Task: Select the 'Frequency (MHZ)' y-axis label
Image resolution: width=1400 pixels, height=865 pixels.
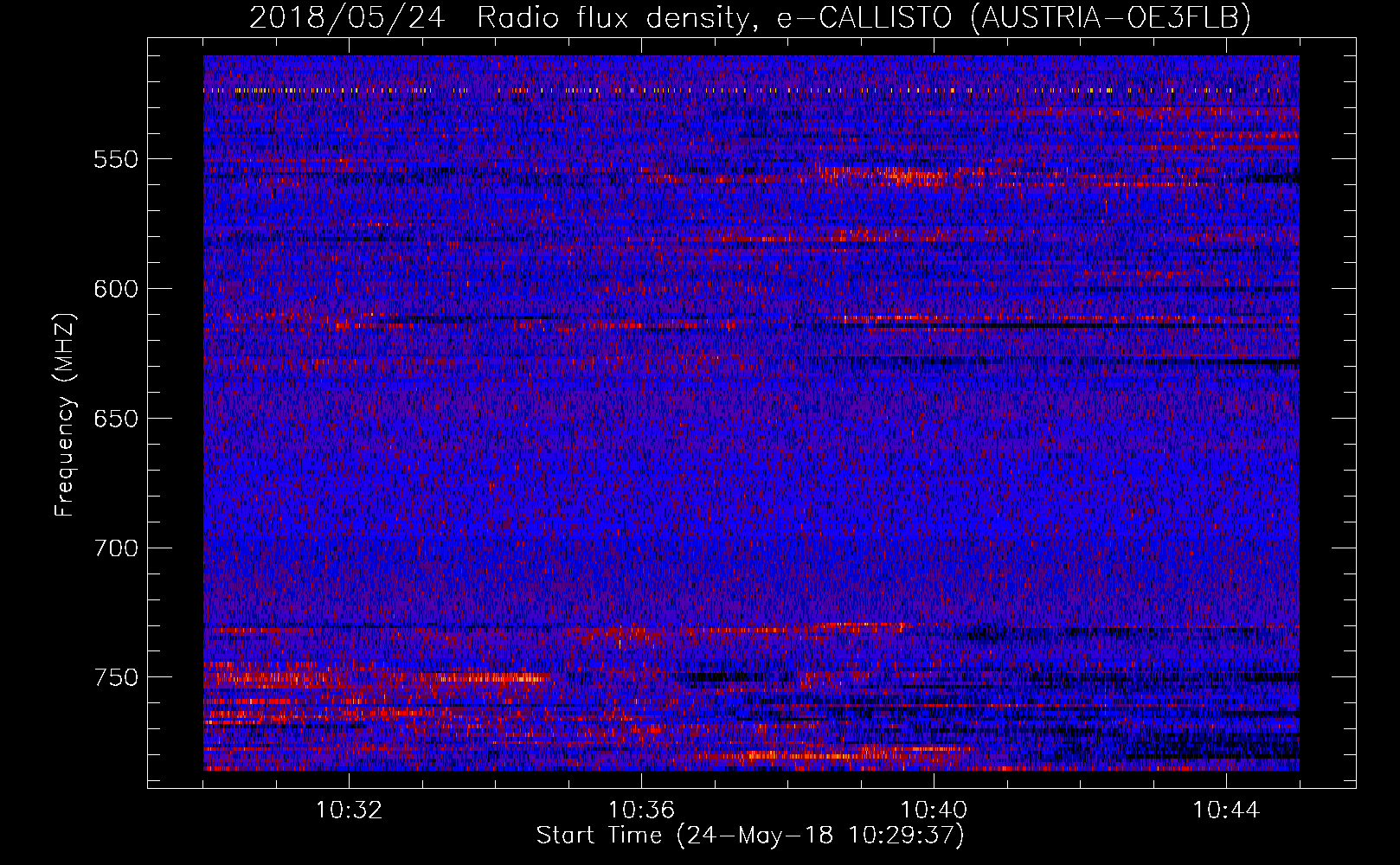Action: point(65,415)
